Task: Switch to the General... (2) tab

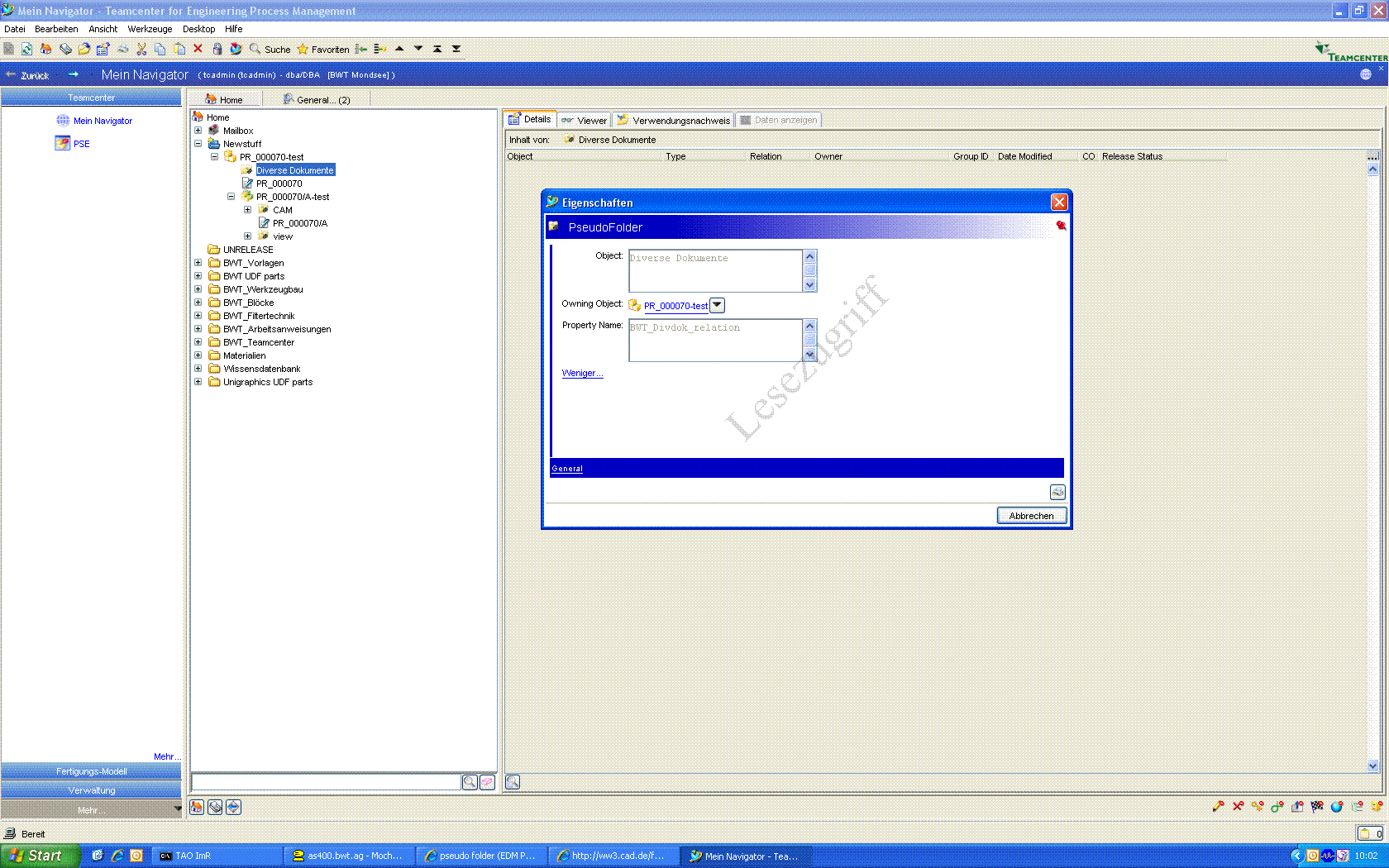Action: (x=317, y=99)
